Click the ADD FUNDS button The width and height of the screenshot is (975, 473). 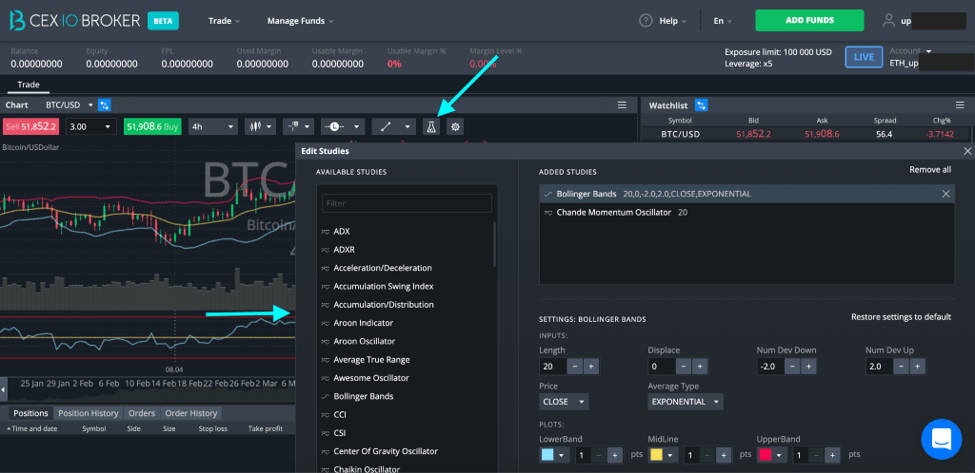pos(809,20)
